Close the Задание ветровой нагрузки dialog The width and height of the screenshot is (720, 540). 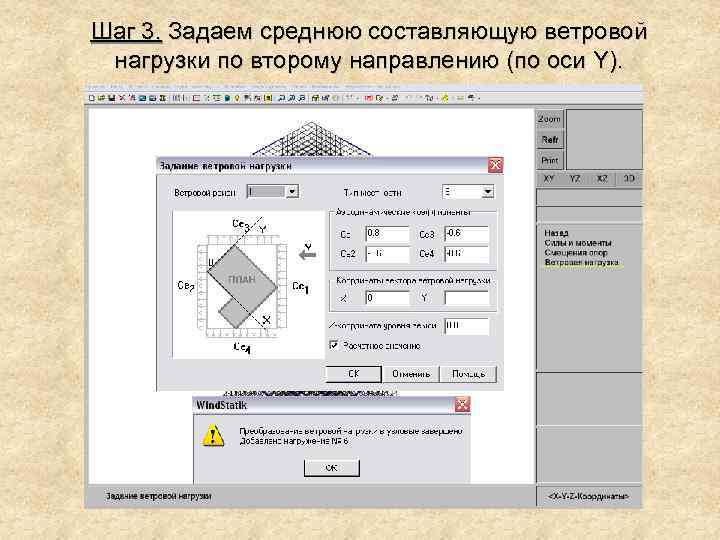point(495,165)
